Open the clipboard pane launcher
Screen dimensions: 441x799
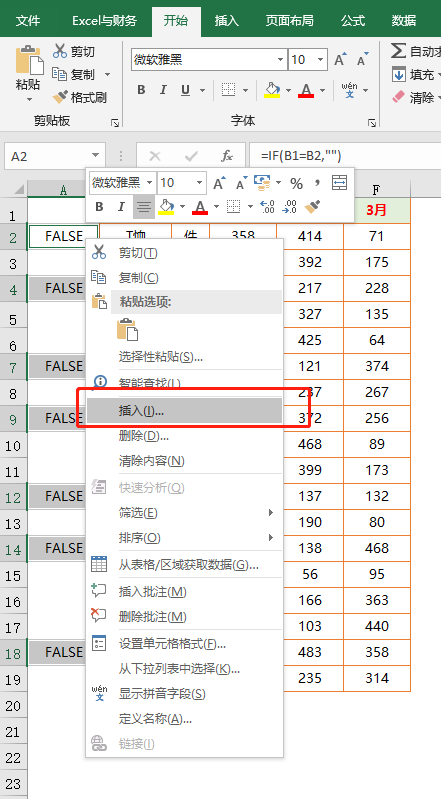(x=115, y=122)
